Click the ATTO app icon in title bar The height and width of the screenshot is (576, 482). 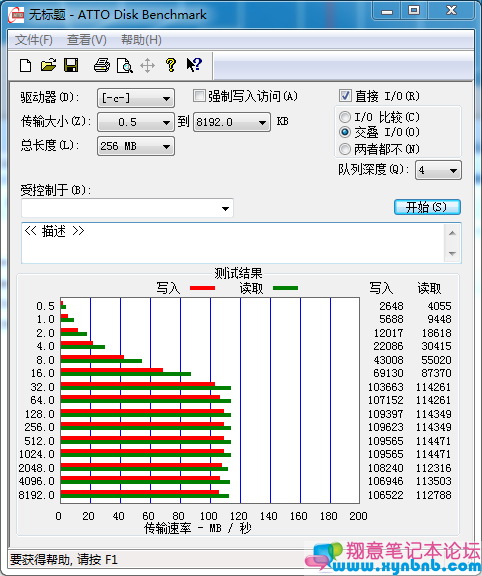click(x=16, y=15)
